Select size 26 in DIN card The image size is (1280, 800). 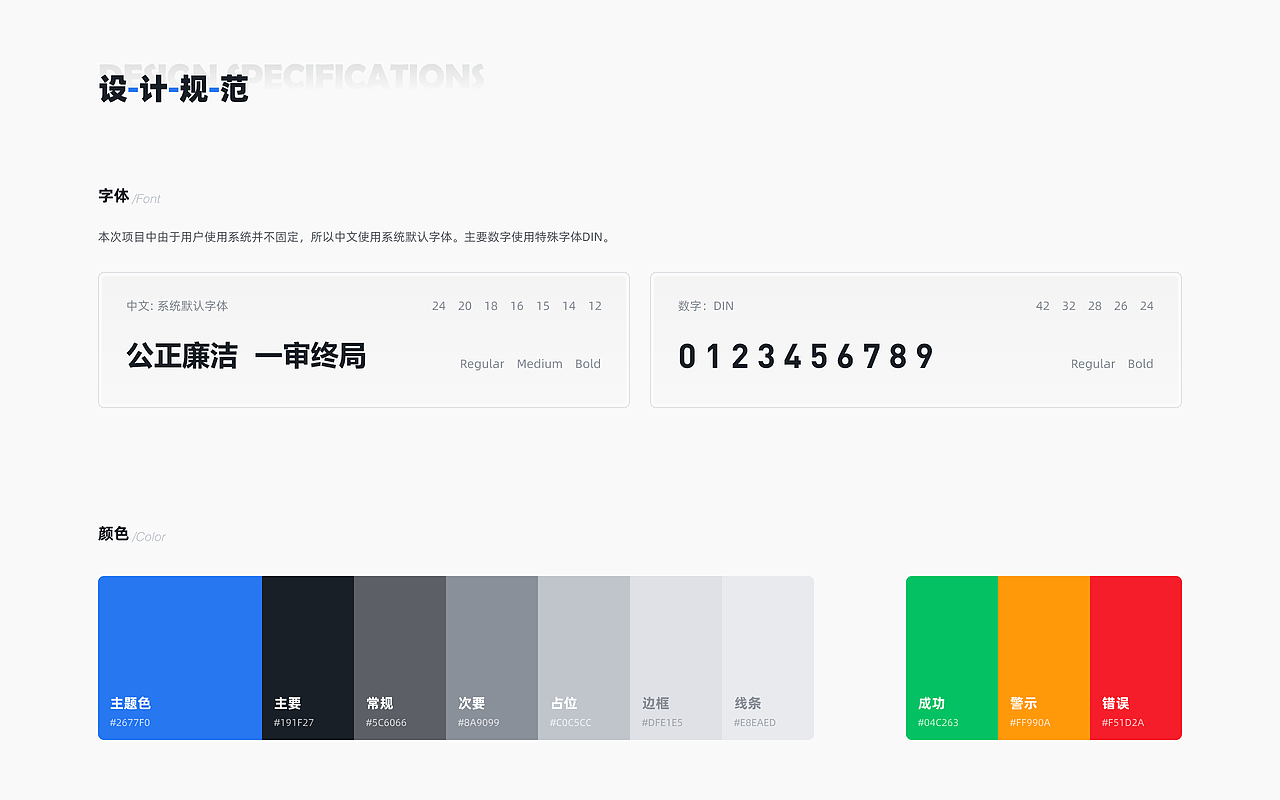coord(1121,306)
